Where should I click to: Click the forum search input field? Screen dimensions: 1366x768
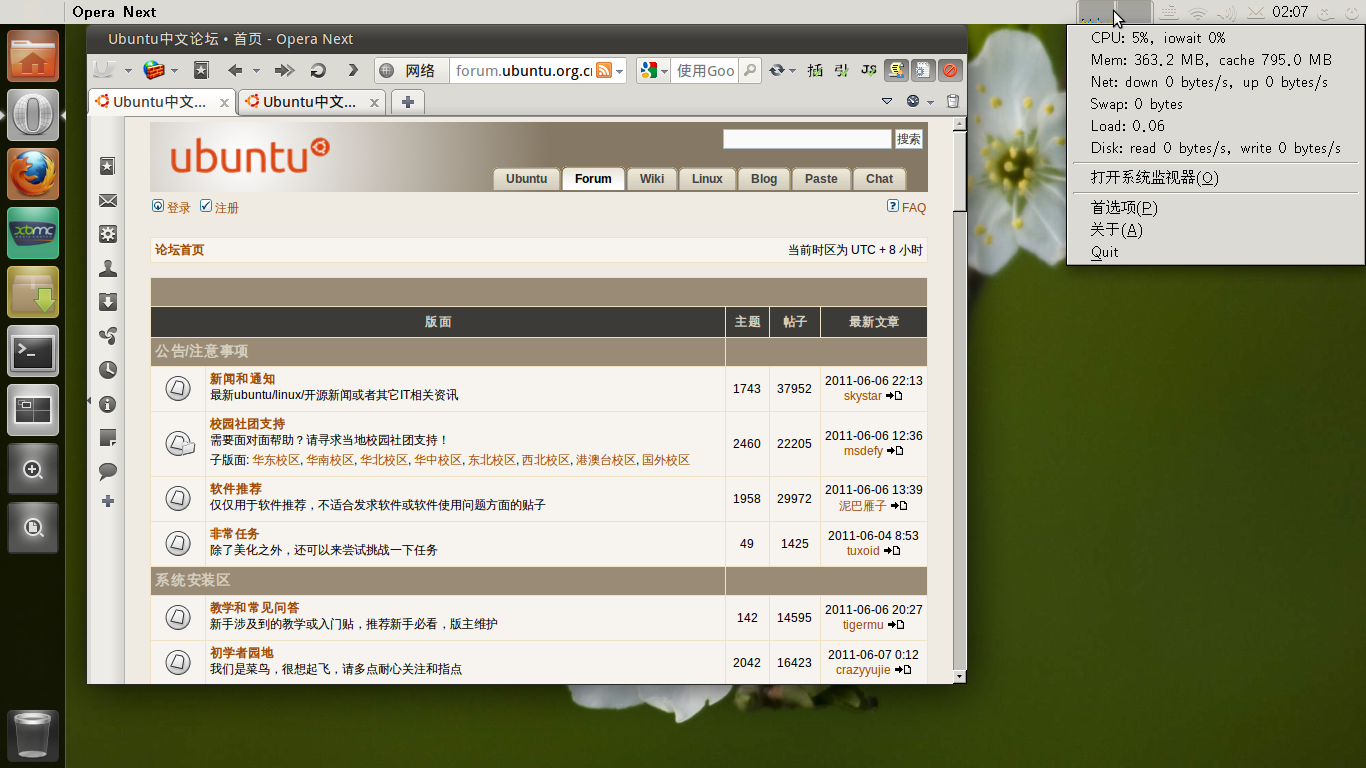[807, 139]
